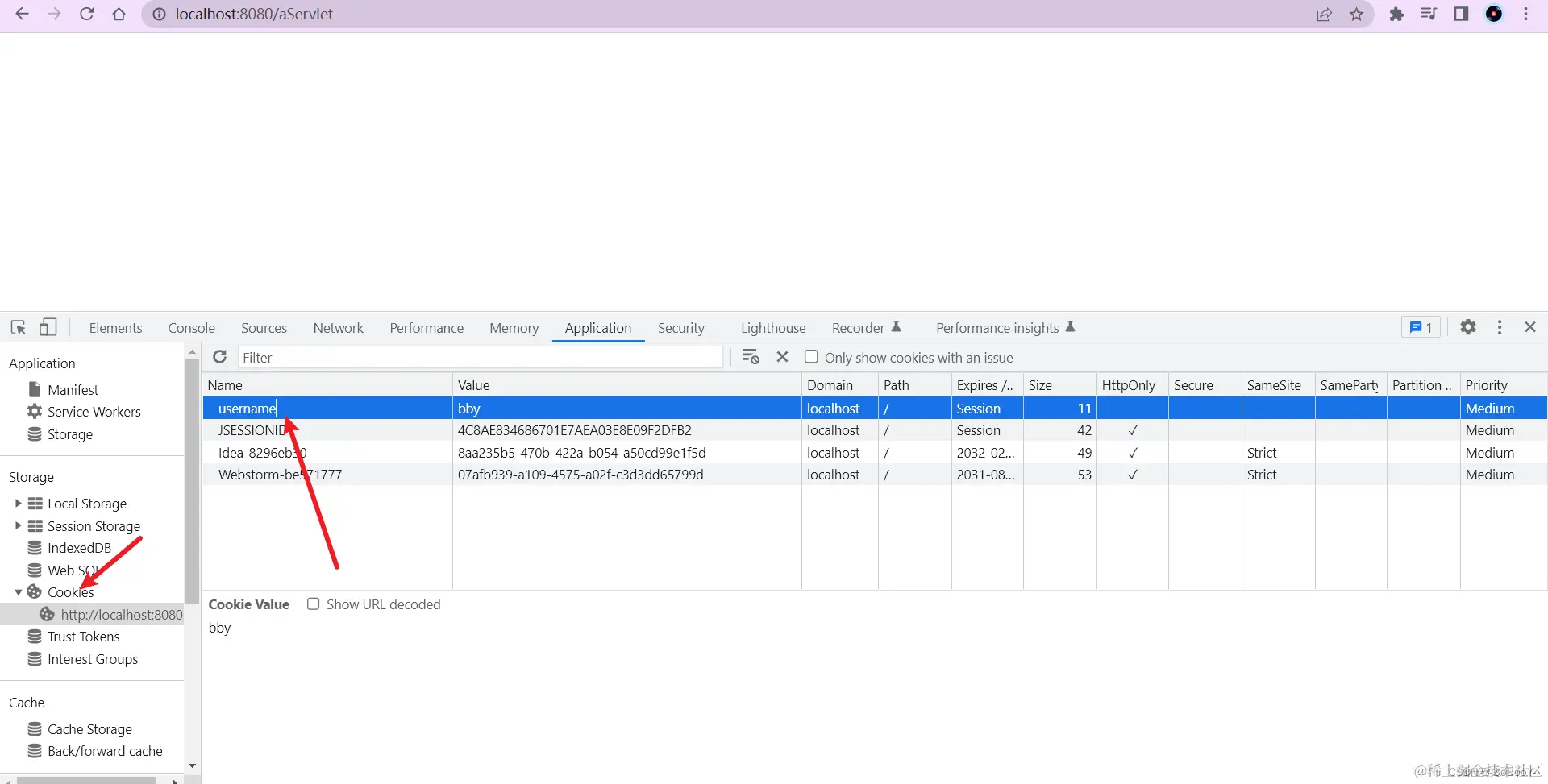1548x784 pixels.
Task: Select Trust Tokens item
Action: coord(83,637)
